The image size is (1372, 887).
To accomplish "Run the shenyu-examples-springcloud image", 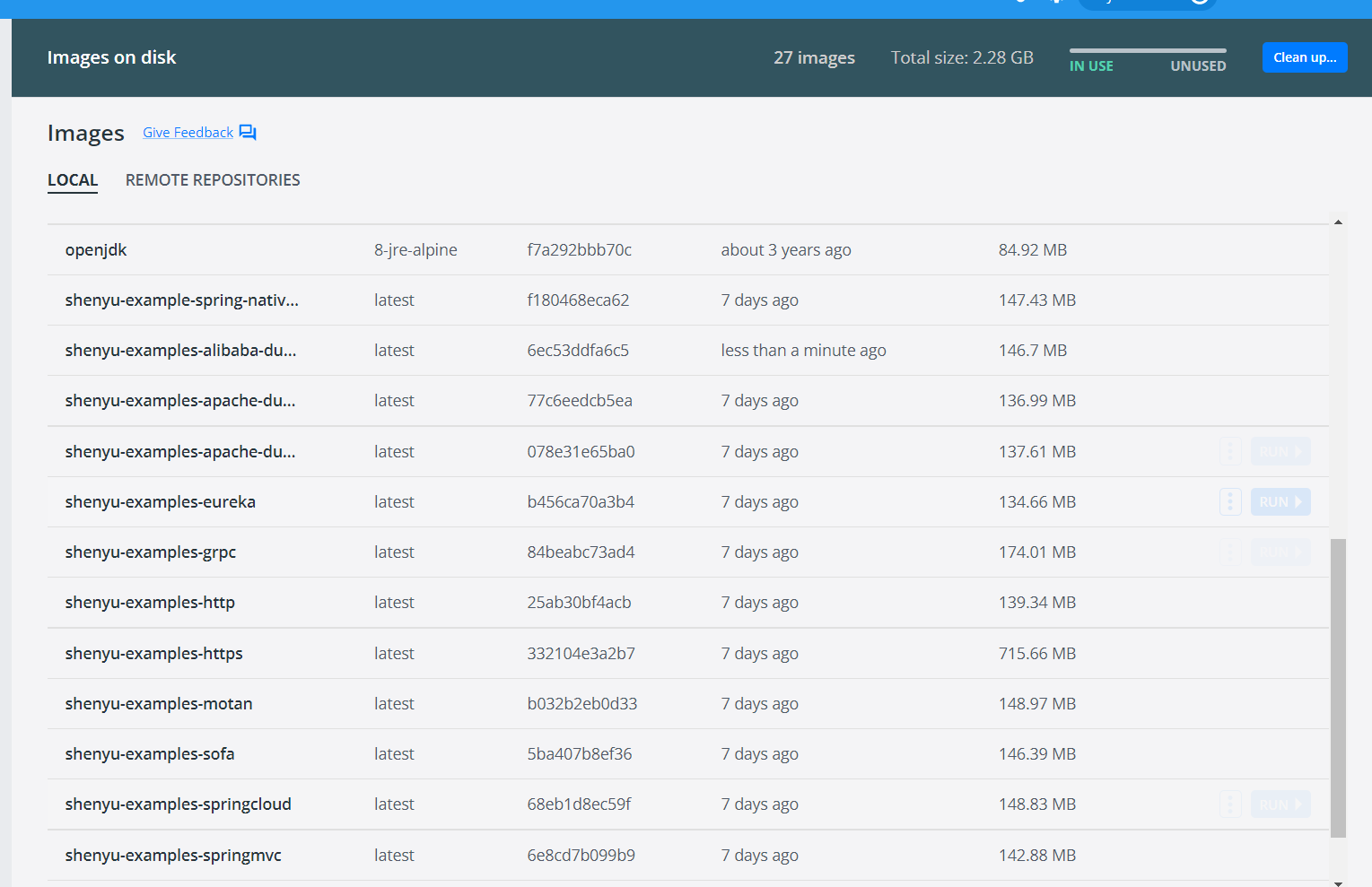I will coord(1280,804).
